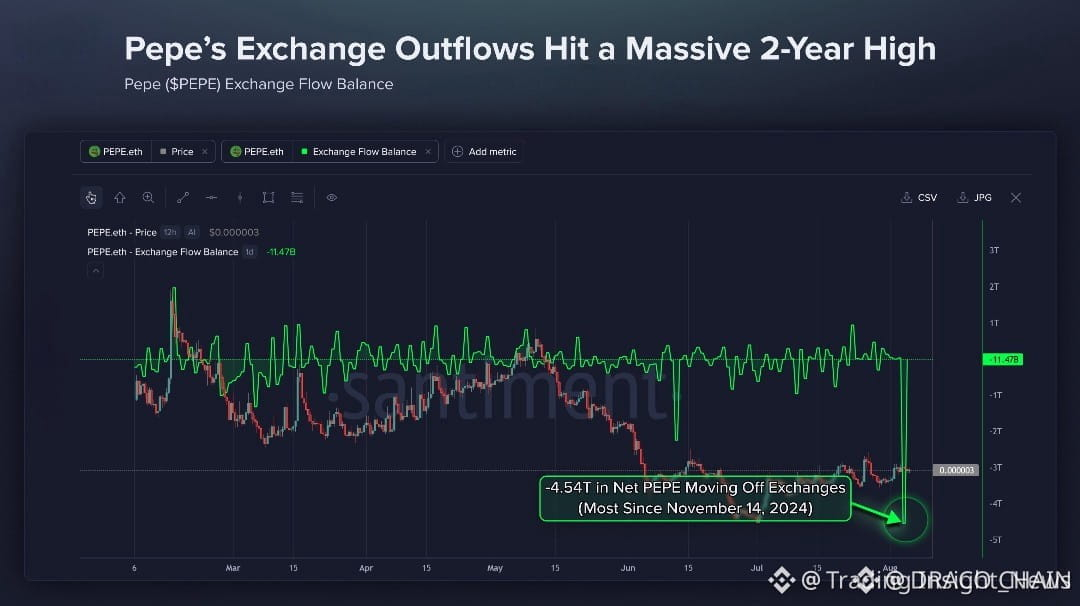Select the Price metric label
The width and height of the screenshot is (1080, 606).
182,152
